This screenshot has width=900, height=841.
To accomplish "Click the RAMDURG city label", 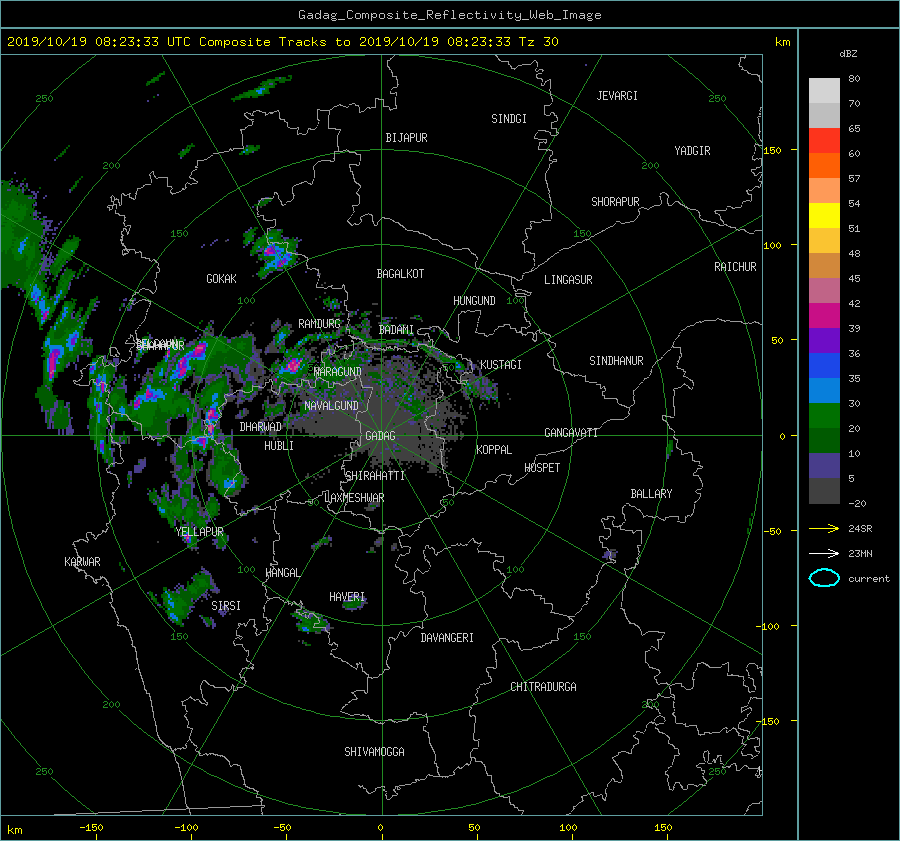I will tap(319, 324).
